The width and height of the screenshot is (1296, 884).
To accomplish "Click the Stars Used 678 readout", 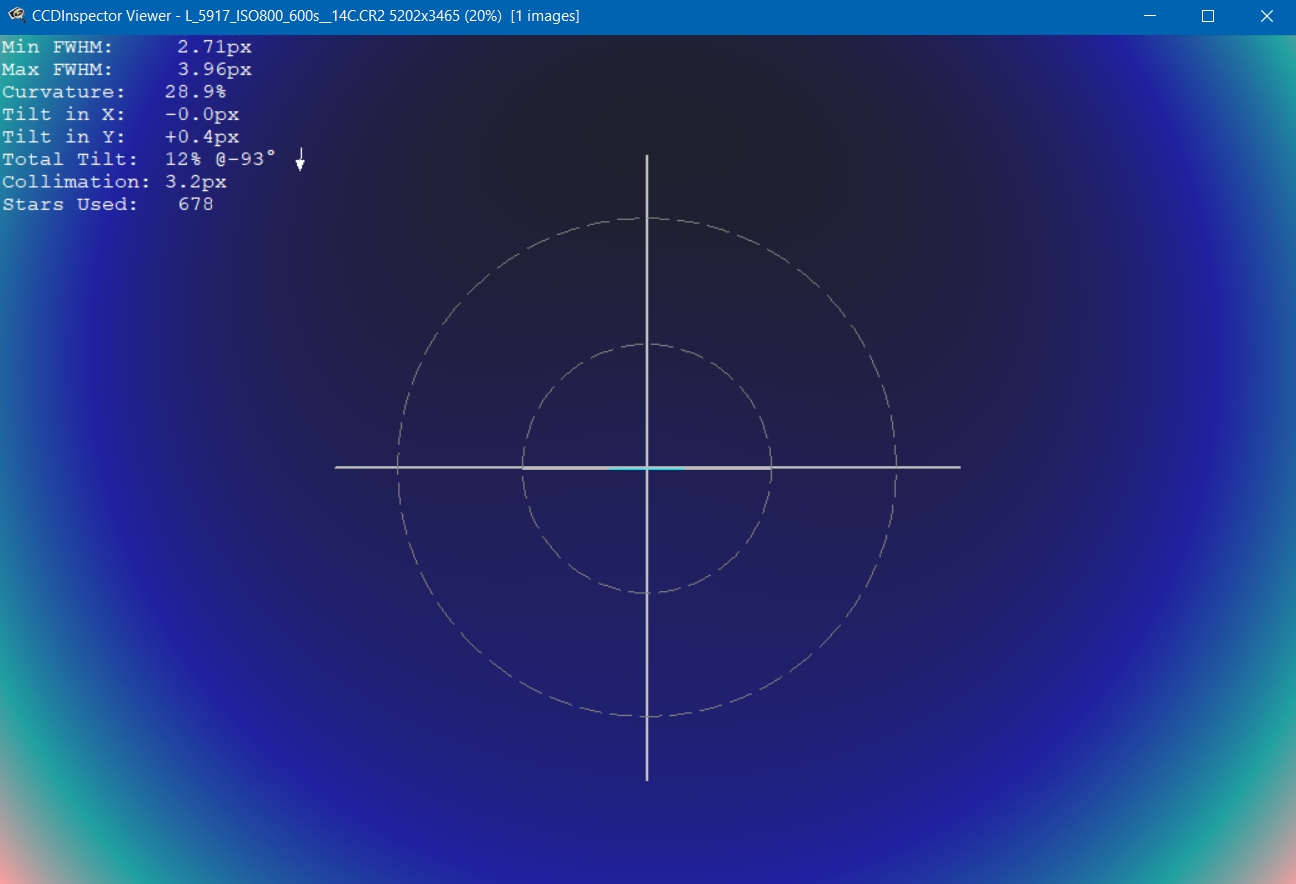I will (x=107, y=204).
